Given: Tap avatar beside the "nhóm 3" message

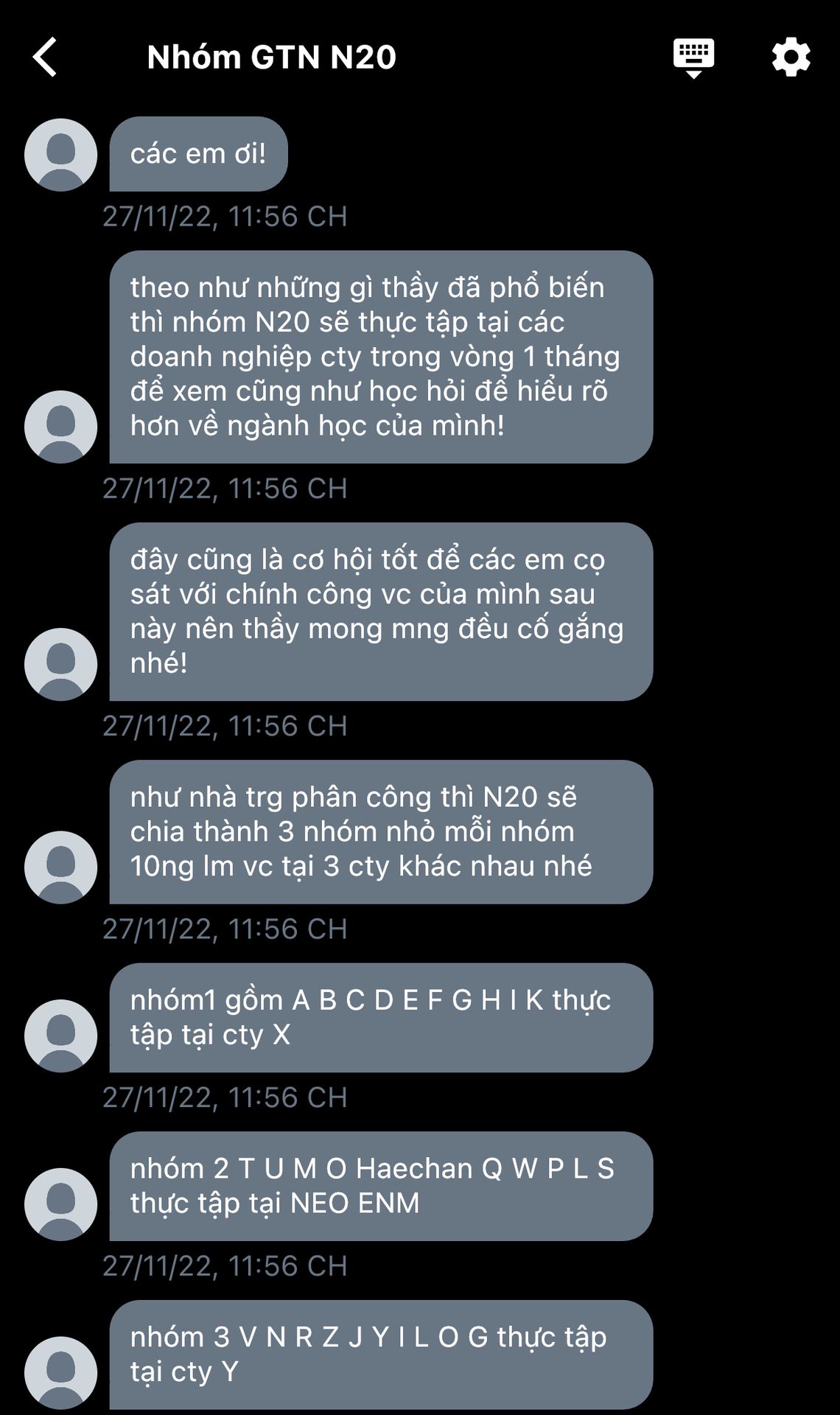Looking at the screenshot, I should 60,1372.
